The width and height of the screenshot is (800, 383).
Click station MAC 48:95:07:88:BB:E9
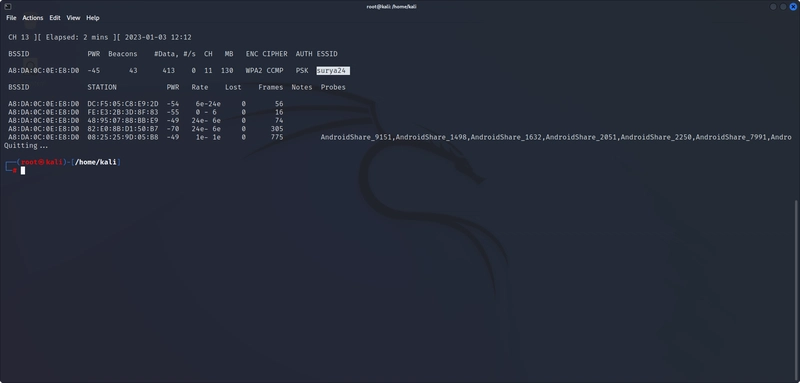(123, 120)
